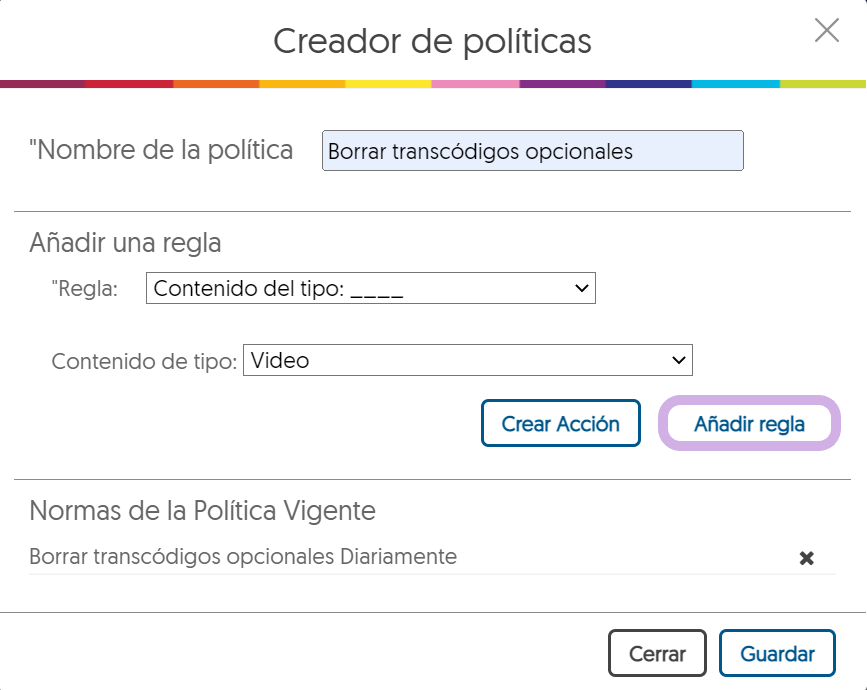Click the Añadir regla button
Screen dimensions: 867x690
tap(749, 424)
